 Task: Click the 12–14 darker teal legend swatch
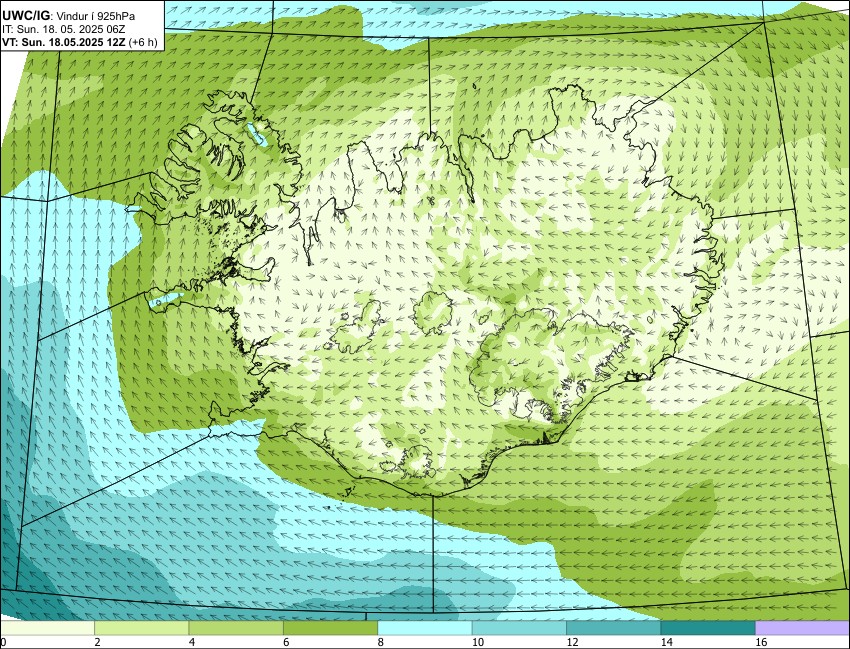click(x=614, y=628)
